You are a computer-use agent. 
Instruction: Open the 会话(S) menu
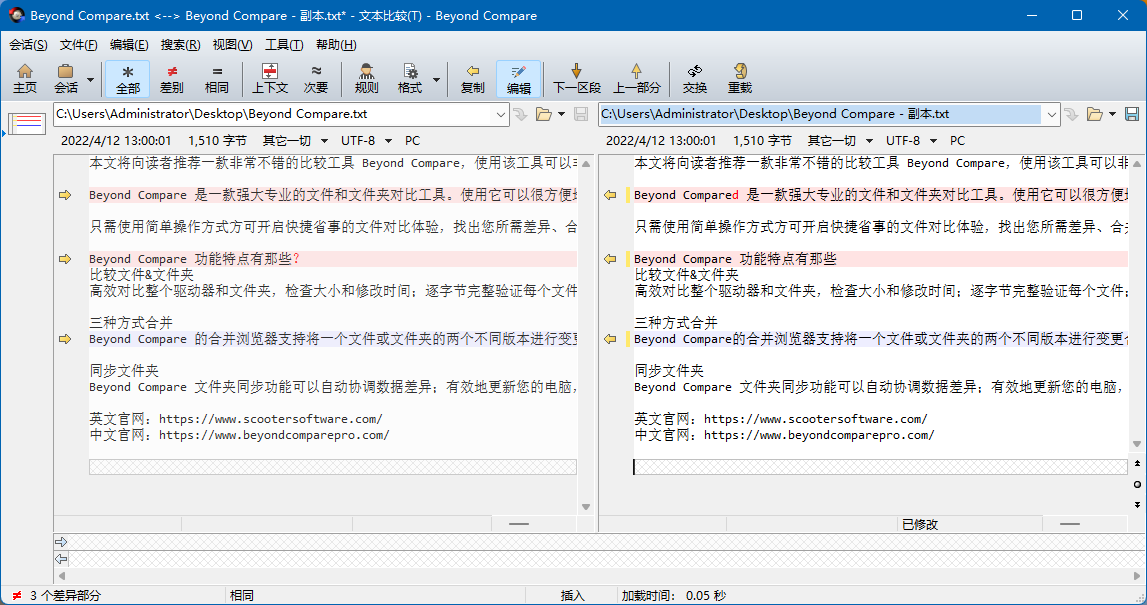[x=29, y=45]
